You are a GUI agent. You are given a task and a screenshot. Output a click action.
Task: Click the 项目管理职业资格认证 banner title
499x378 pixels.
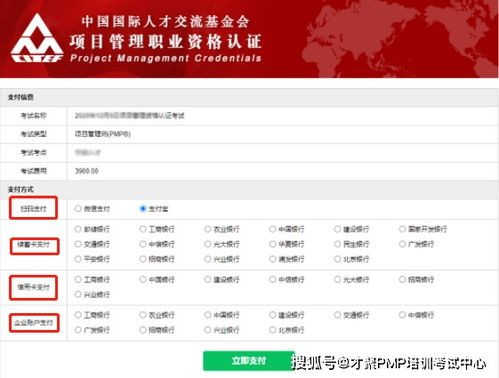166,42
